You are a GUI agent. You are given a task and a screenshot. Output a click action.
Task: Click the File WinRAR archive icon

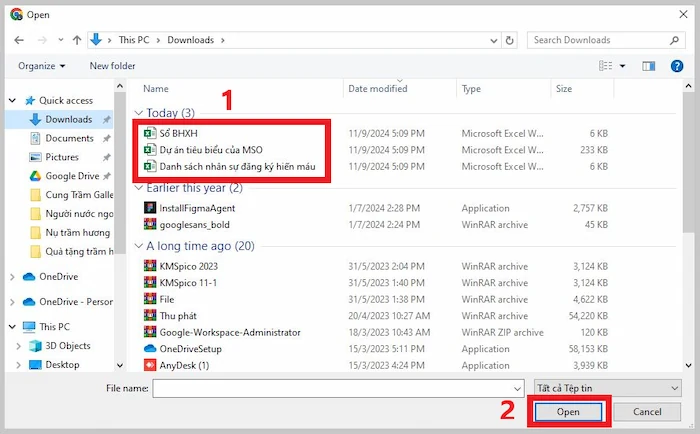150,299
